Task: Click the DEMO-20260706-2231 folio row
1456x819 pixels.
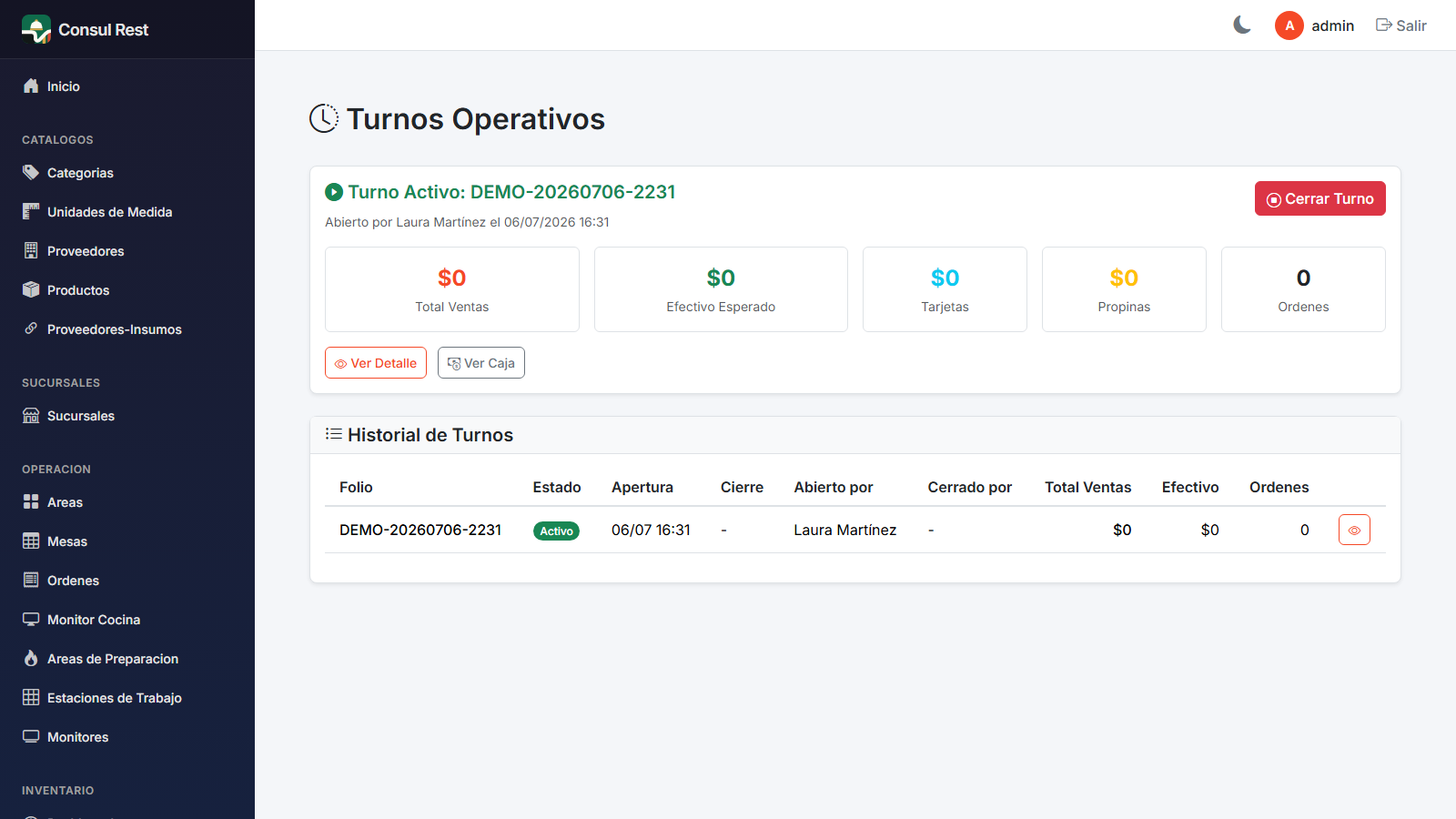Action: pyautogui.click(x=855, y=530)
